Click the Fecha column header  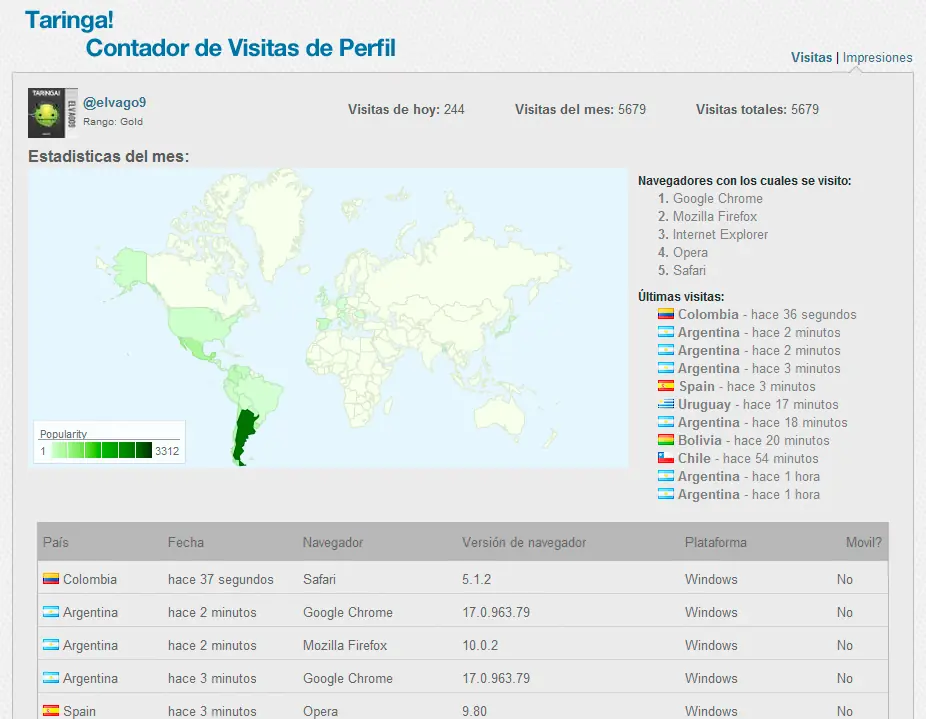tap(186, 542)
